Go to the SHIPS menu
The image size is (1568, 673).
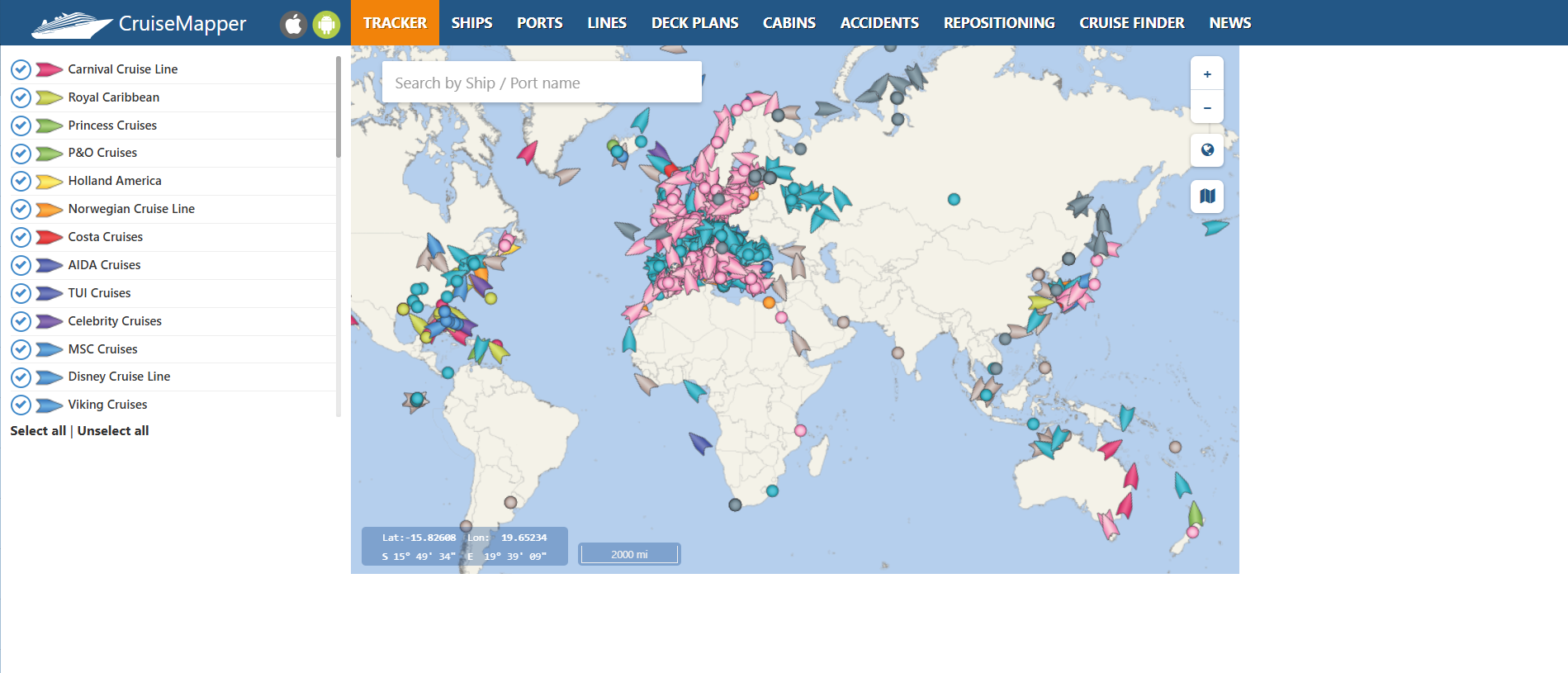[x=471, y=23]
